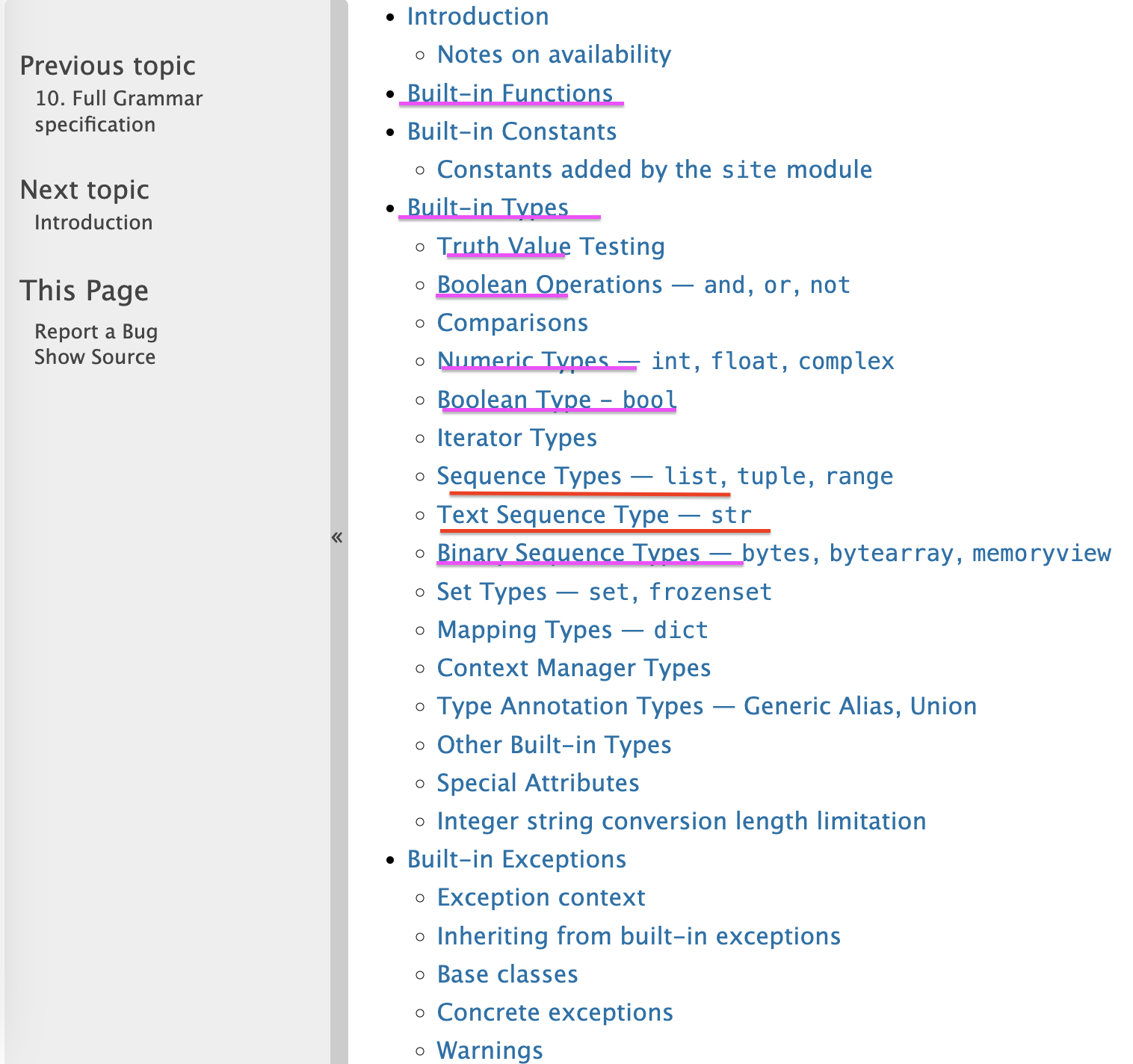The width and height of the screenshot is (1133, 1064).
Task: Open 'Numeric Types — int, float, complex'
Action: click(x=665, y=362)
